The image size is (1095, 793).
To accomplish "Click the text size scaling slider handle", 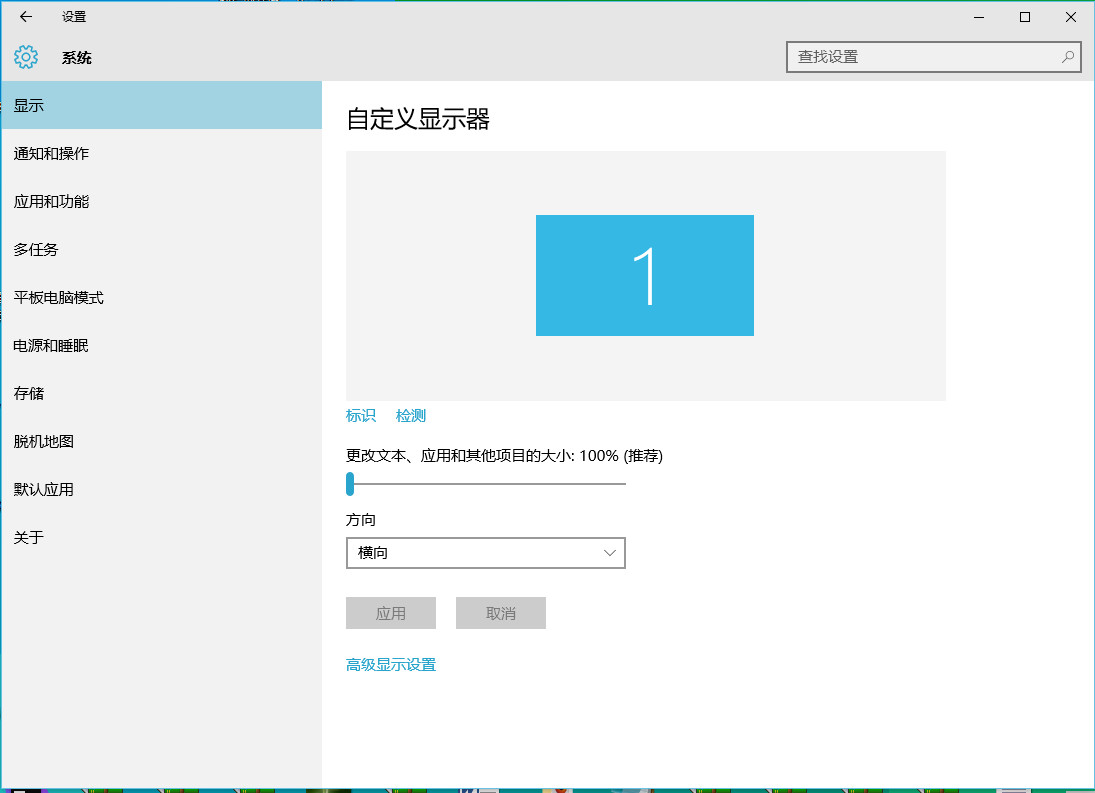I will (x=350, y=484).
